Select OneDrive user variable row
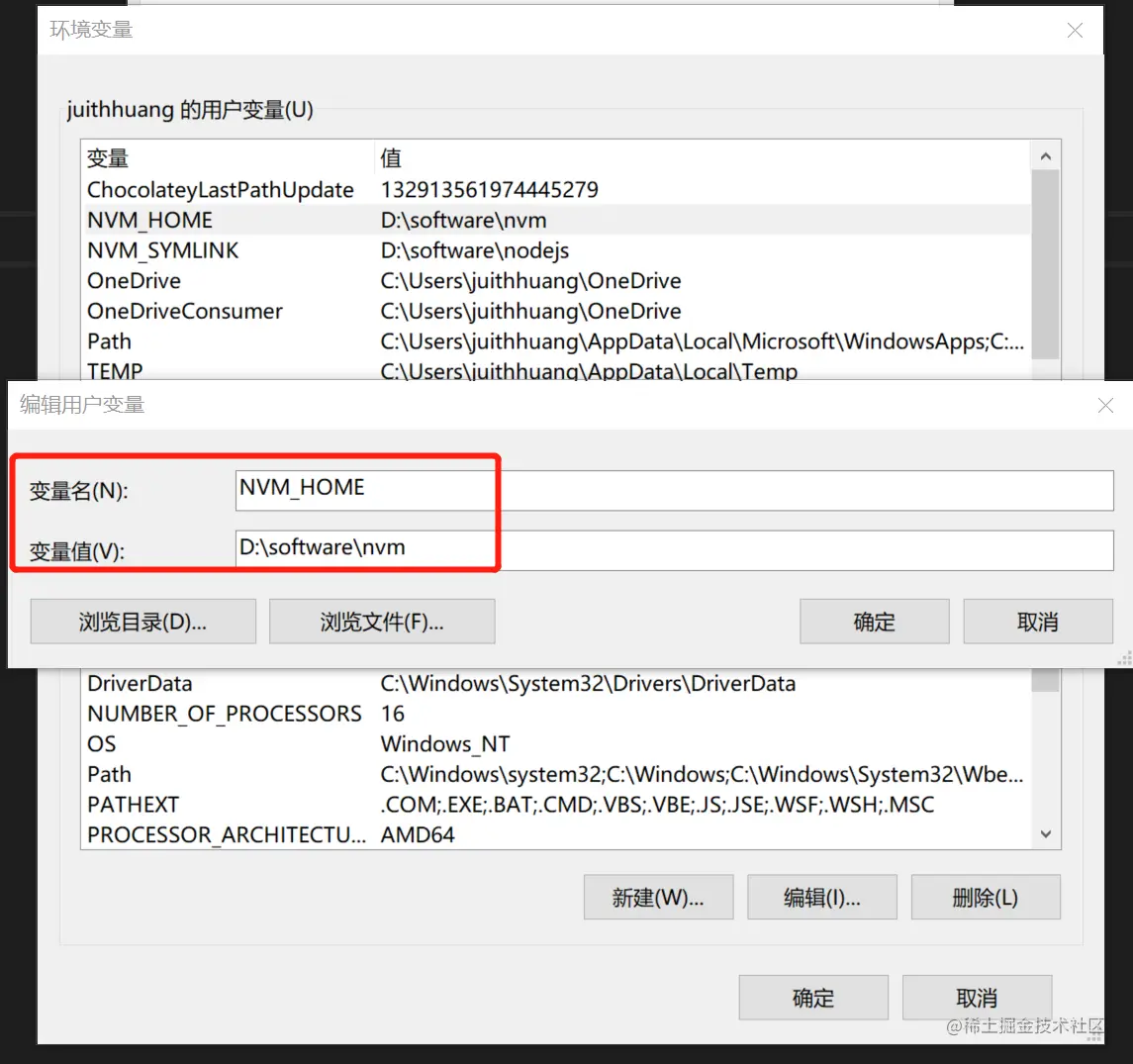 click(556, 280)
